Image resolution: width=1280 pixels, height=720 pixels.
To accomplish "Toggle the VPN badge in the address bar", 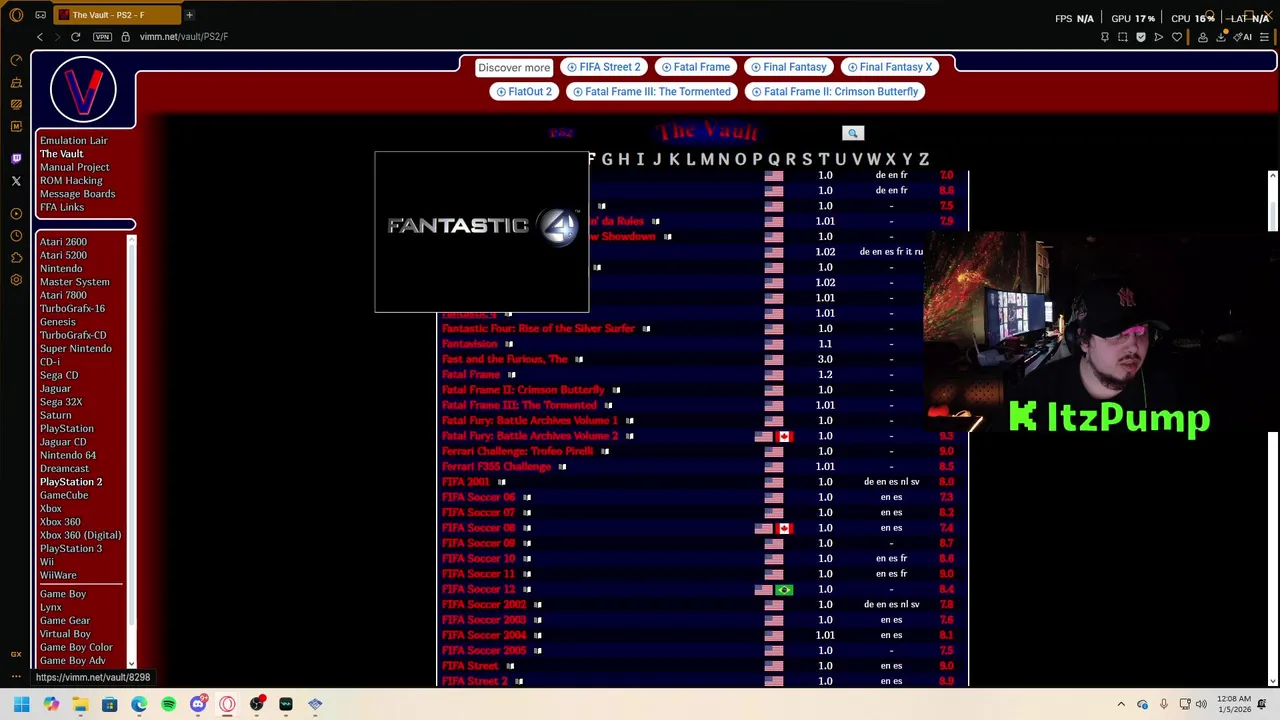I will 102,37.
